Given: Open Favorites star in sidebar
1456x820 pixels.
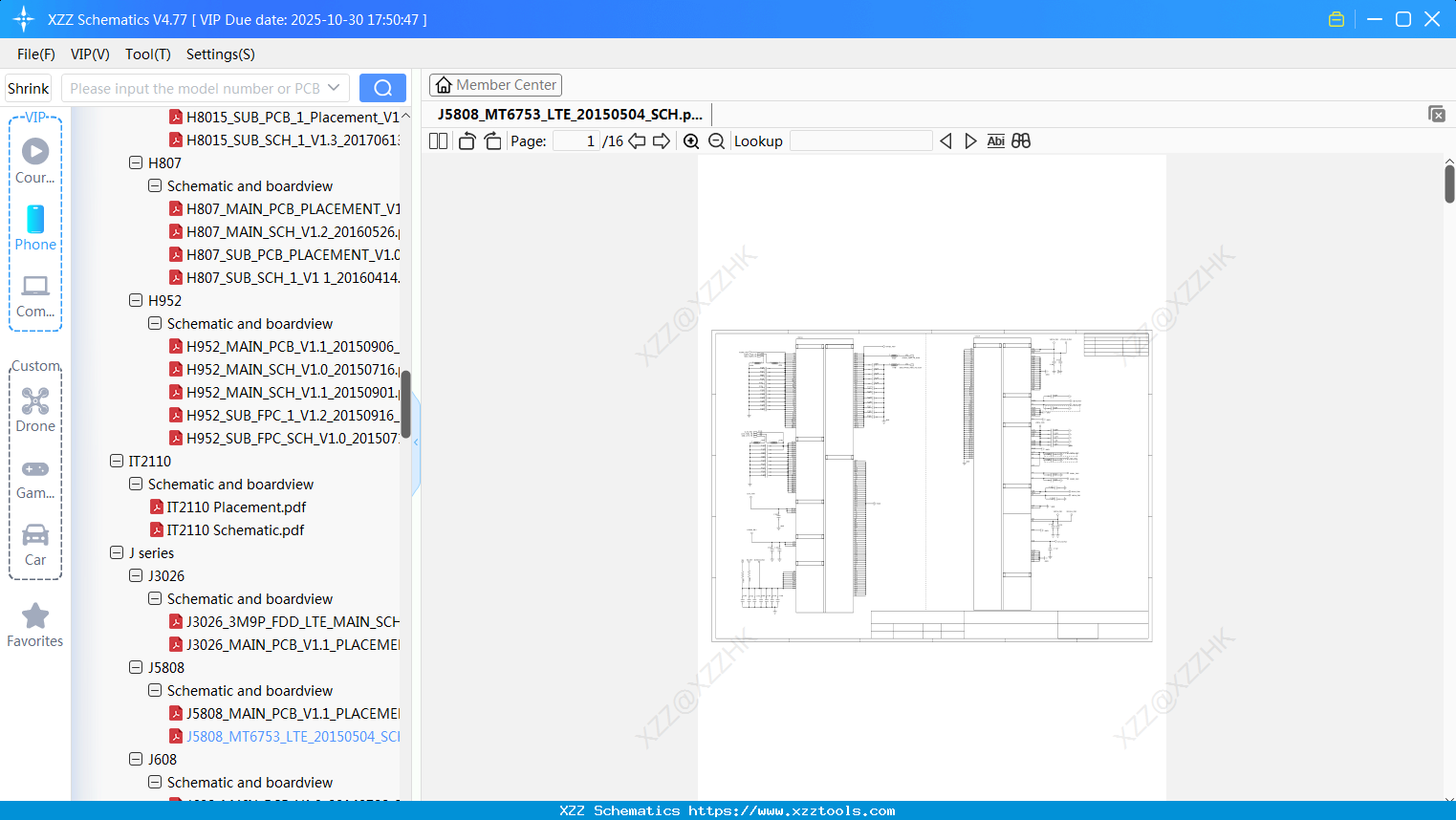Looking at the screenshot, I should tap(35, 626).
